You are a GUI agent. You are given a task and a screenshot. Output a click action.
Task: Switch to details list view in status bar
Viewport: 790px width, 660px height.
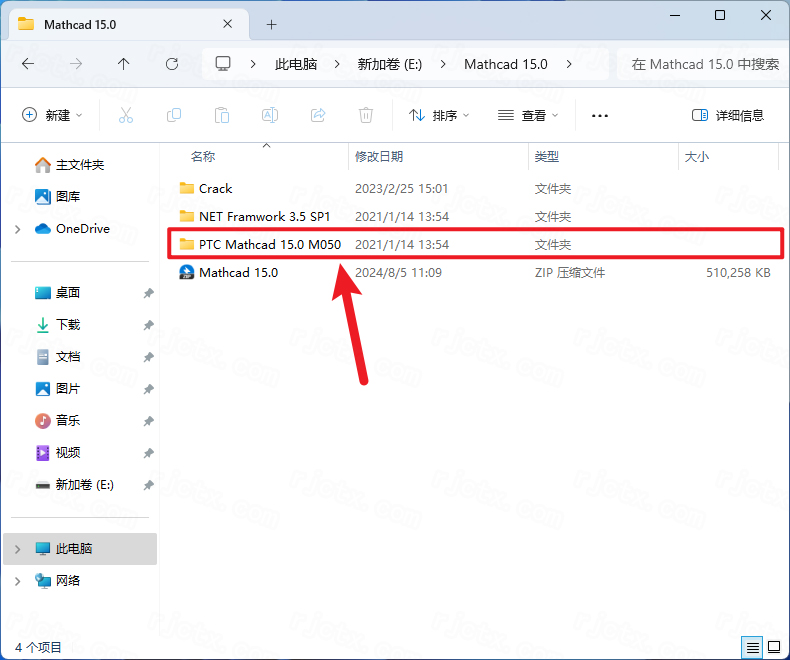(752, 646)
